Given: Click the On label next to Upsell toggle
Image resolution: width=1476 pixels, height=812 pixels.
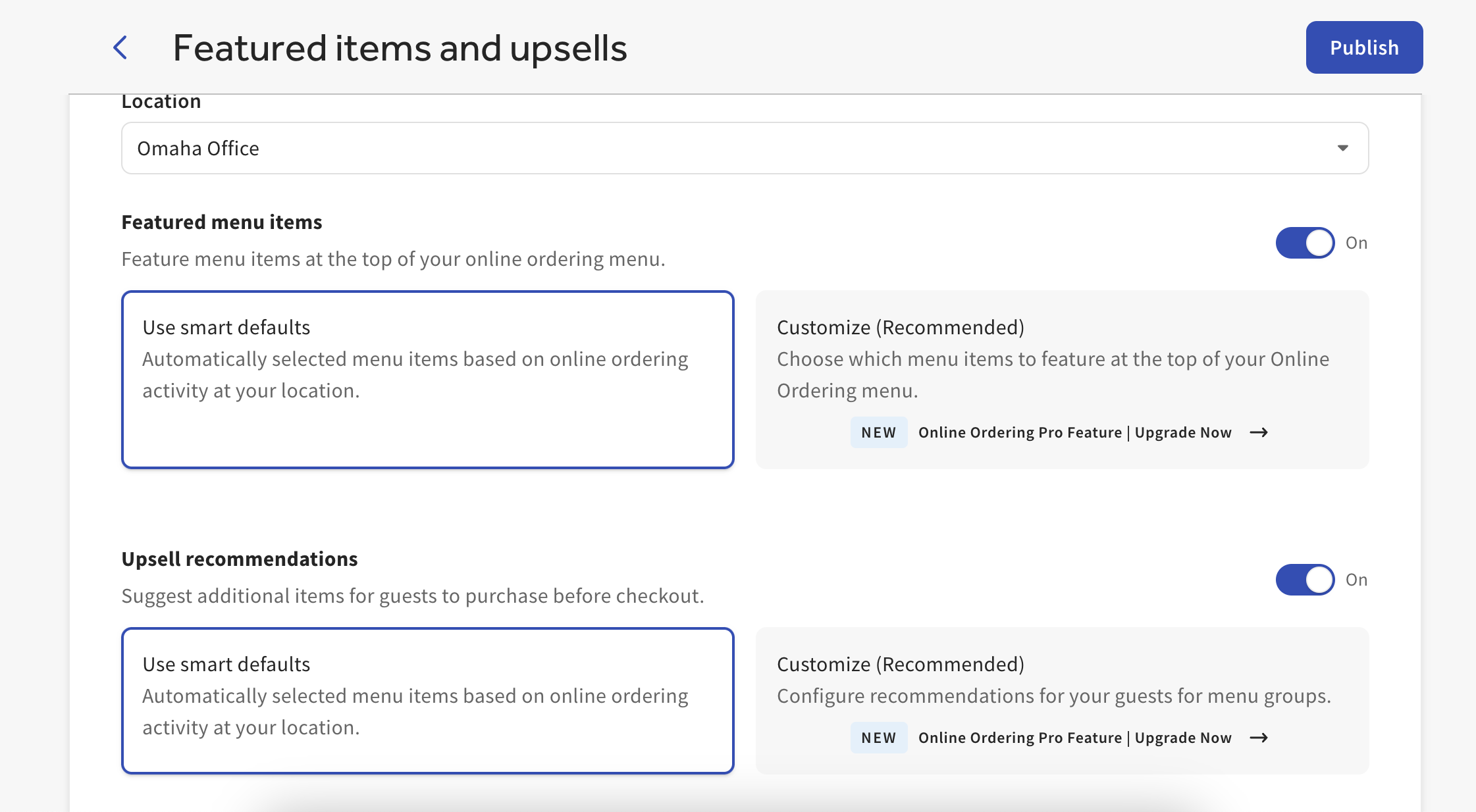Looking at the screenshot, I should coord(1356,580).
